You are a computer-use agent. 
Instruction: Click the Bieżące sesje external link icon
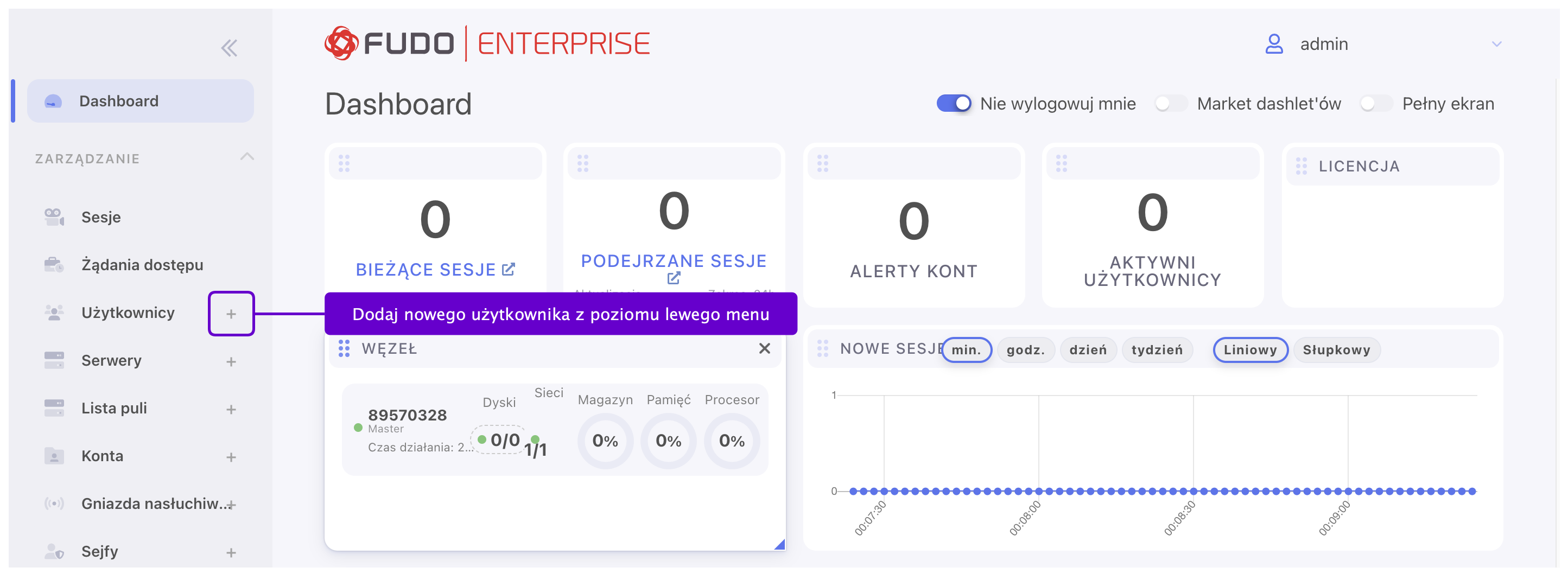tap(509, 270)
